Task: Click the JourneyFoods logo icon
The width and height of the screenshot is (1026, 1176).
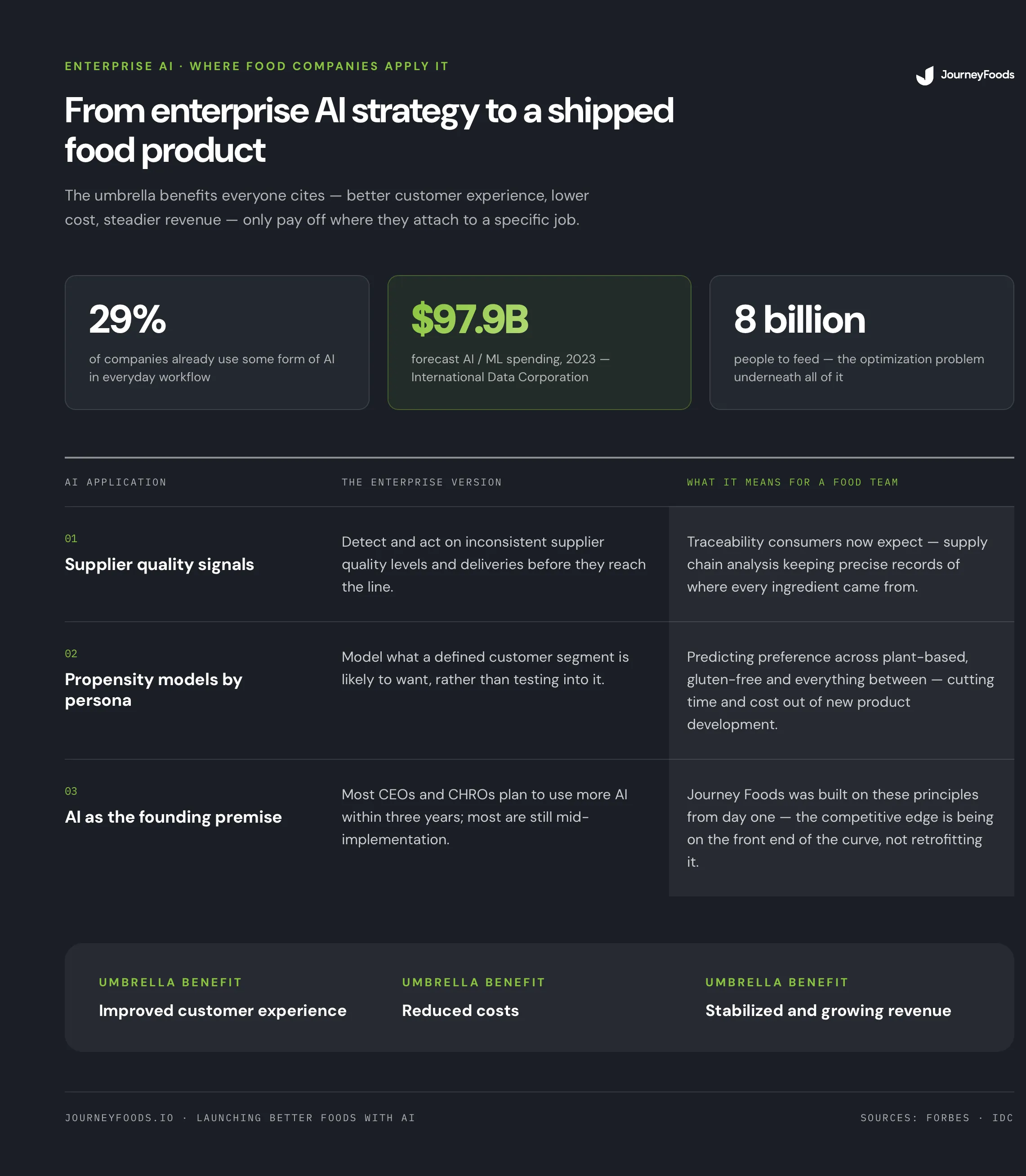Action: pos(925,75)
